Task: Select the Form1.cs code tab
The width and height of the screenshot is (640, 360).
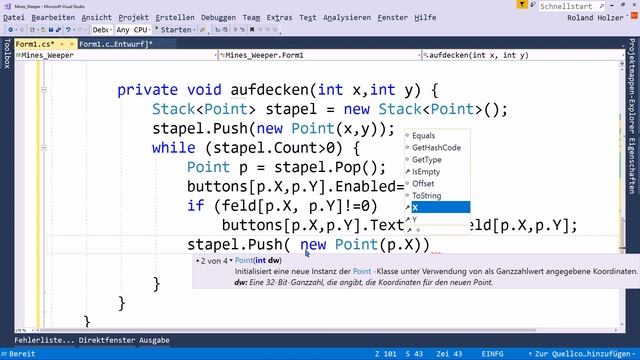Action: [35, 44]
